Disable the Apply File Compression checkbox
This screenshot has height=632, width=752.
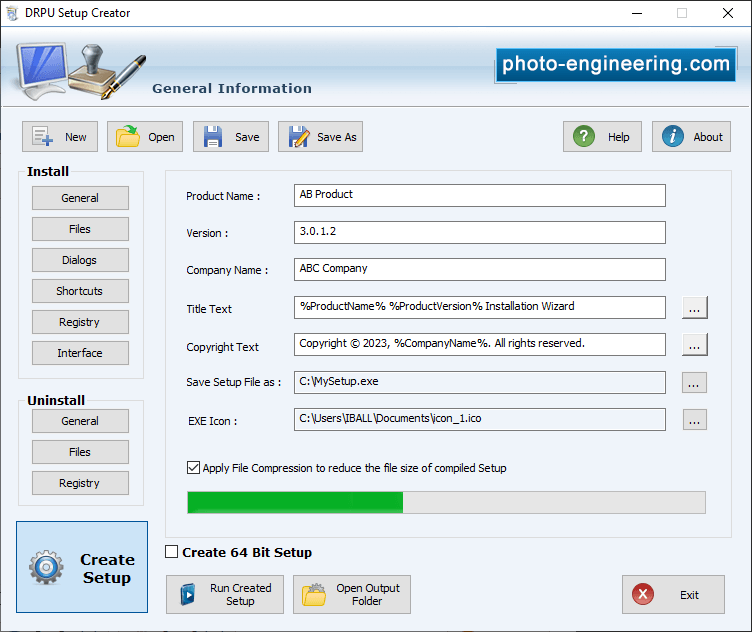(193, 468)
